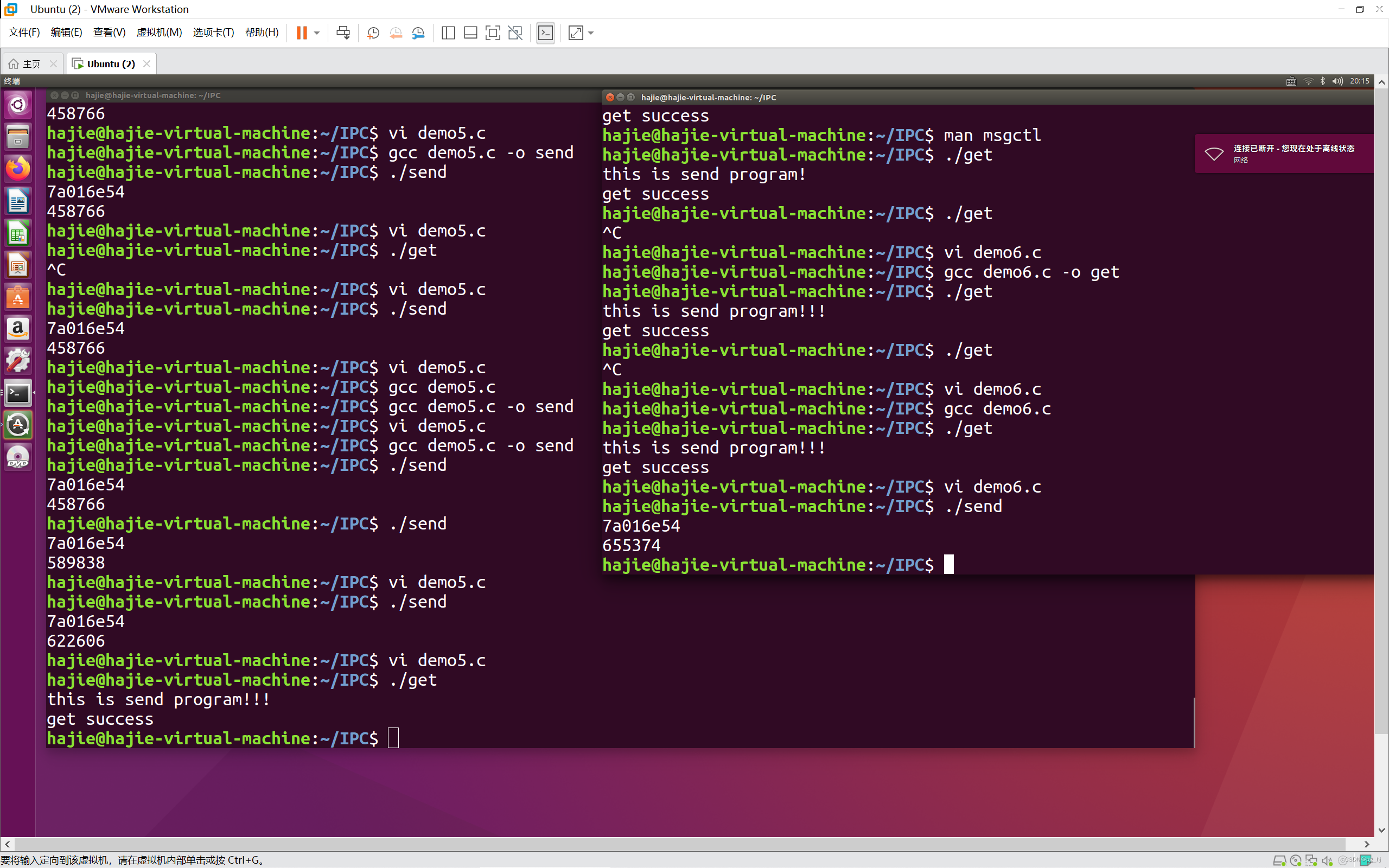Click the '655374' output line in front terminal

[632, 545]
